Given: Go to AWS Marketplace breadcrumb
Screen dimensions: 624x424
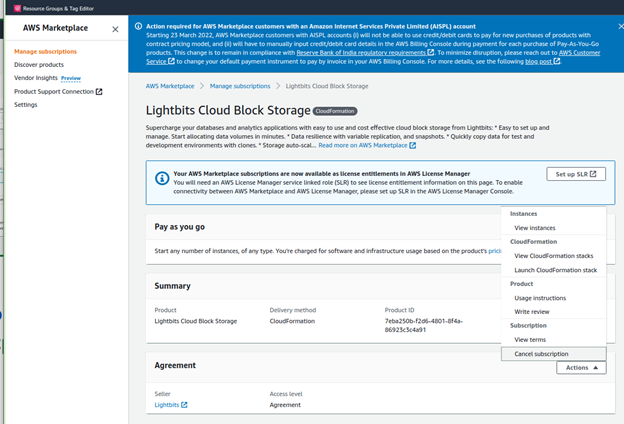Looking at the screenshot, I should coord(170,86).
